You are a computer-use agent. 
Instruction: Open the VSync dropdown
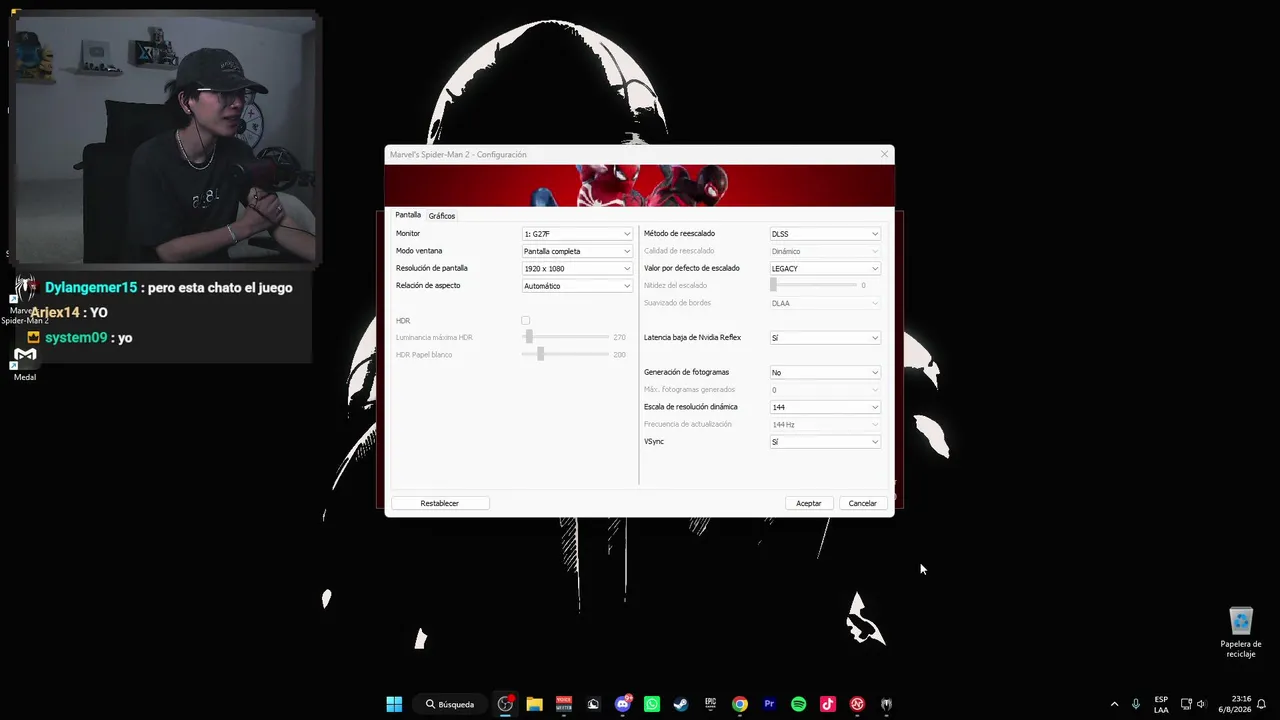825,441
